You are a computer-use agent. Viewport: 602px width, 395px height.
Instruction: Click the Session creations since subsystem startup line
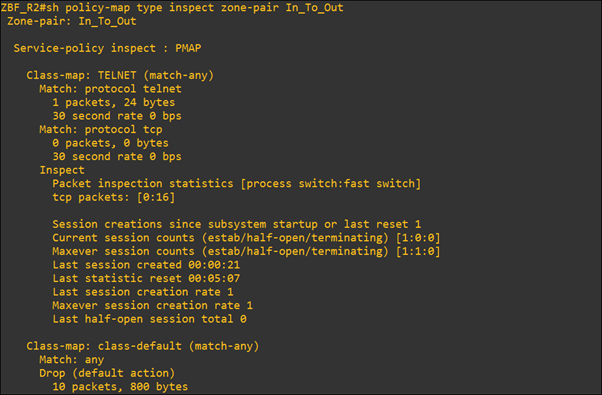(x=236, y=224)
